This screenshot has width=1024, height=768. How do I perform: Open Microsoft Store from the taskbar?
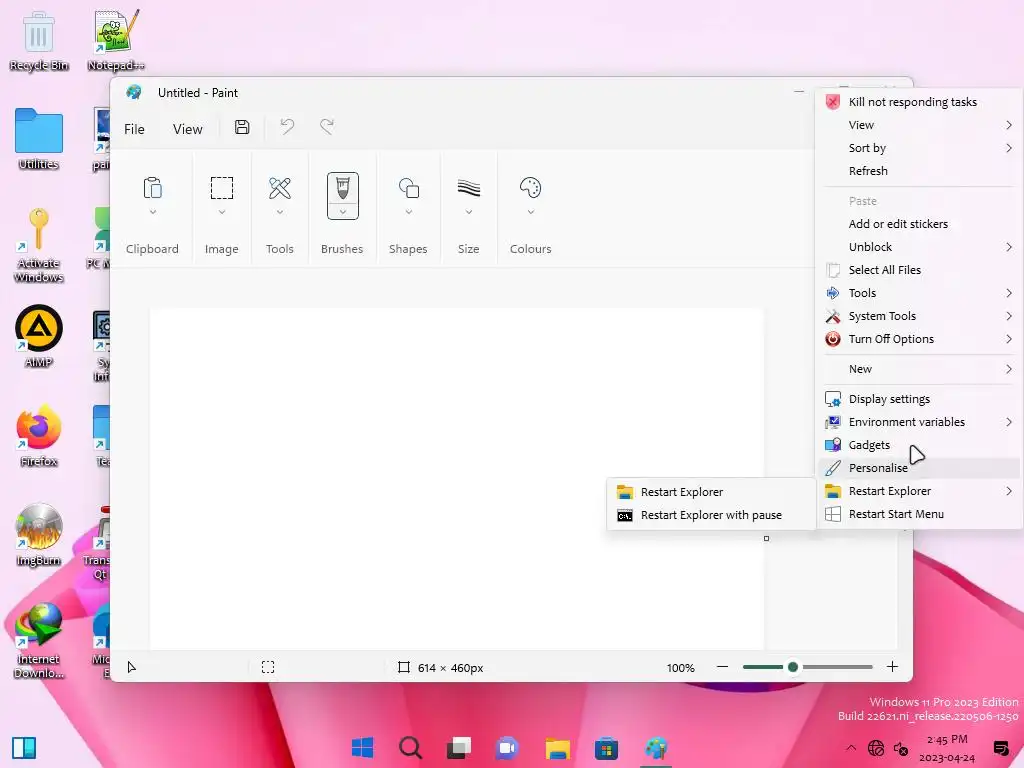606,748
